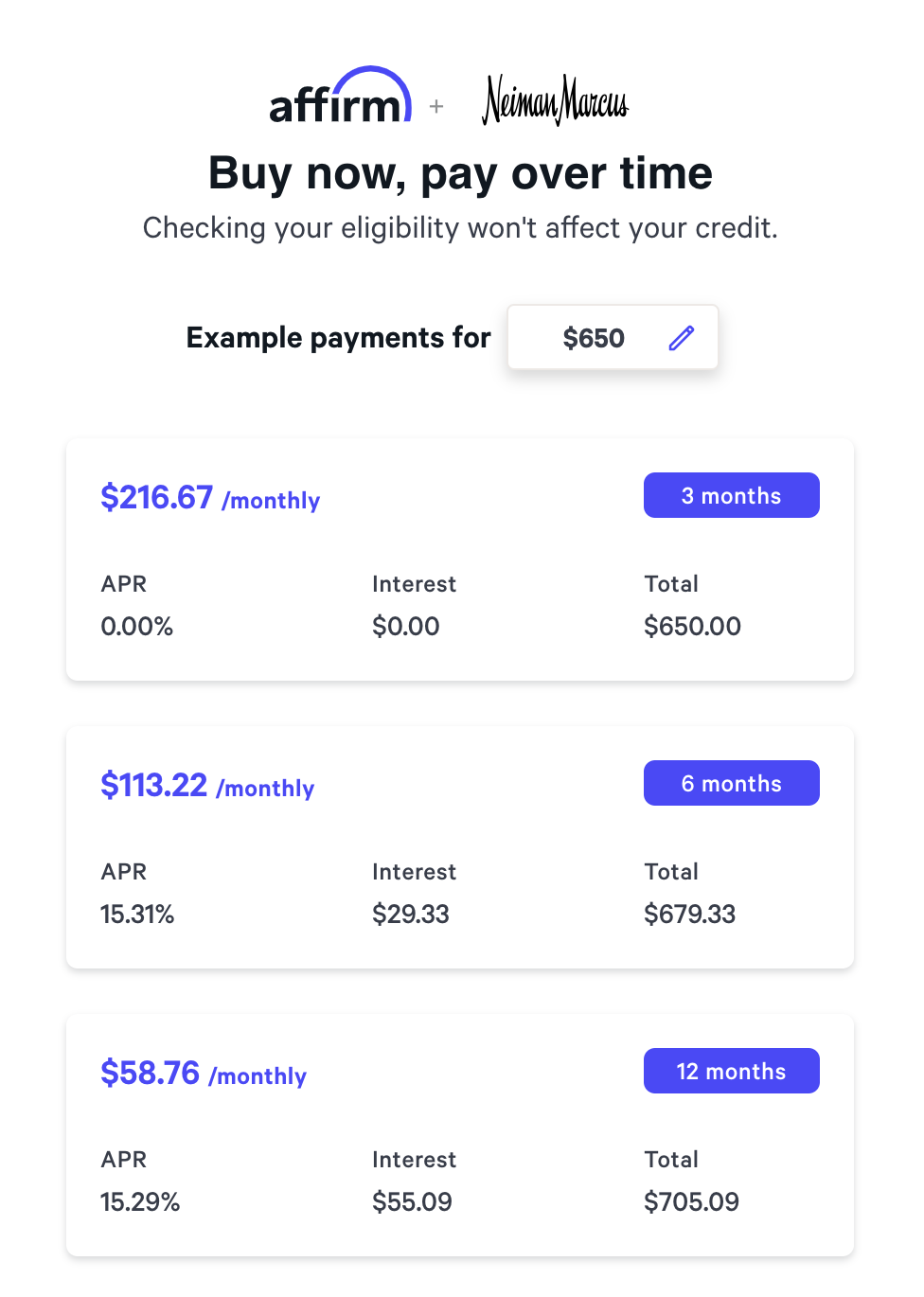Choose the 12 months term badge

[731, 1071]
